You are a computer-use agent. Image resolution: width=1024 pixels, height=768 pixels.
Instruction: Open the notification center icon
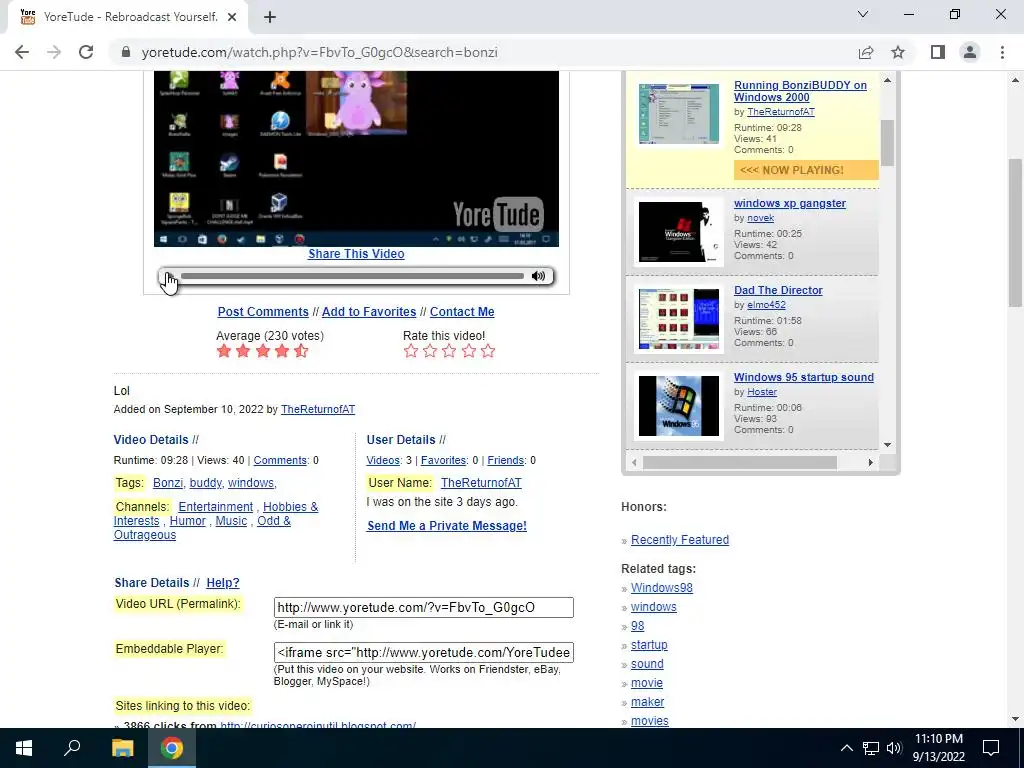pyautogui.click(x=991, y=748)
